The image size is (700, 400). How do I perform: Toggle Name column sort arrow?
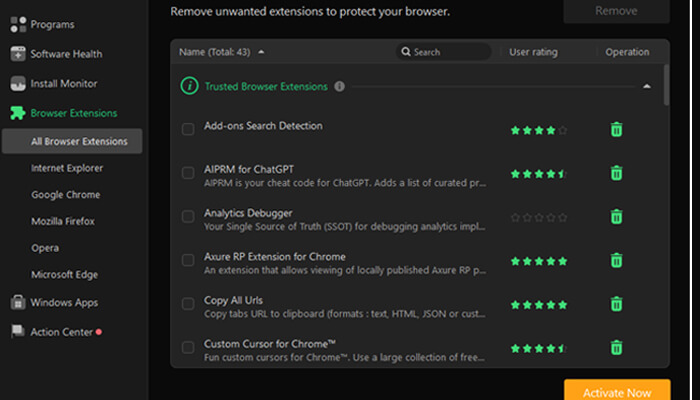[x=261, y=52]
